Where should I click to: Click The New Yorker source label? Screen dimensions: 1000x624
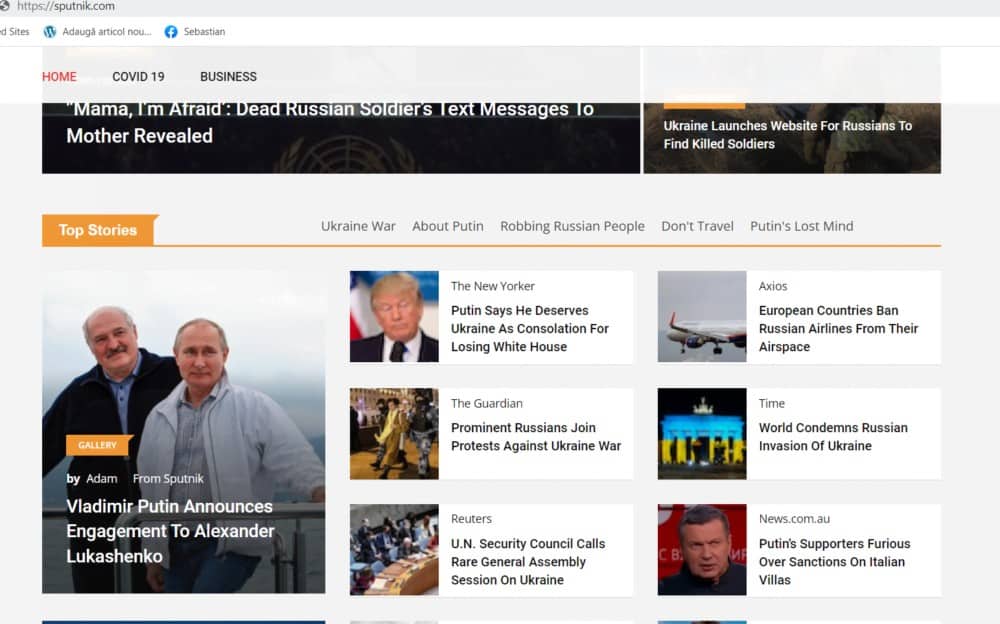click(x=493, y=286)
